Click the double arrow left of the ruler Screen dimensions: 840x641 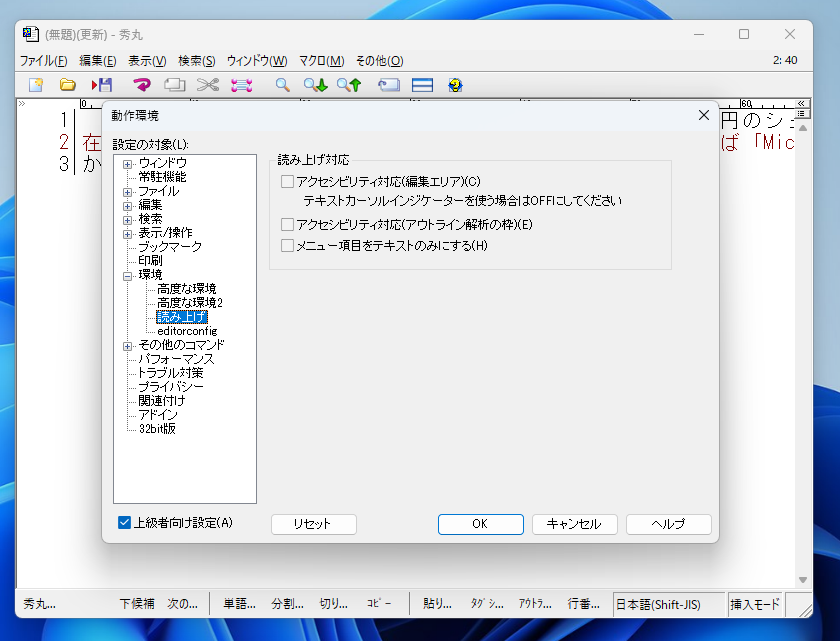[22, 103]
